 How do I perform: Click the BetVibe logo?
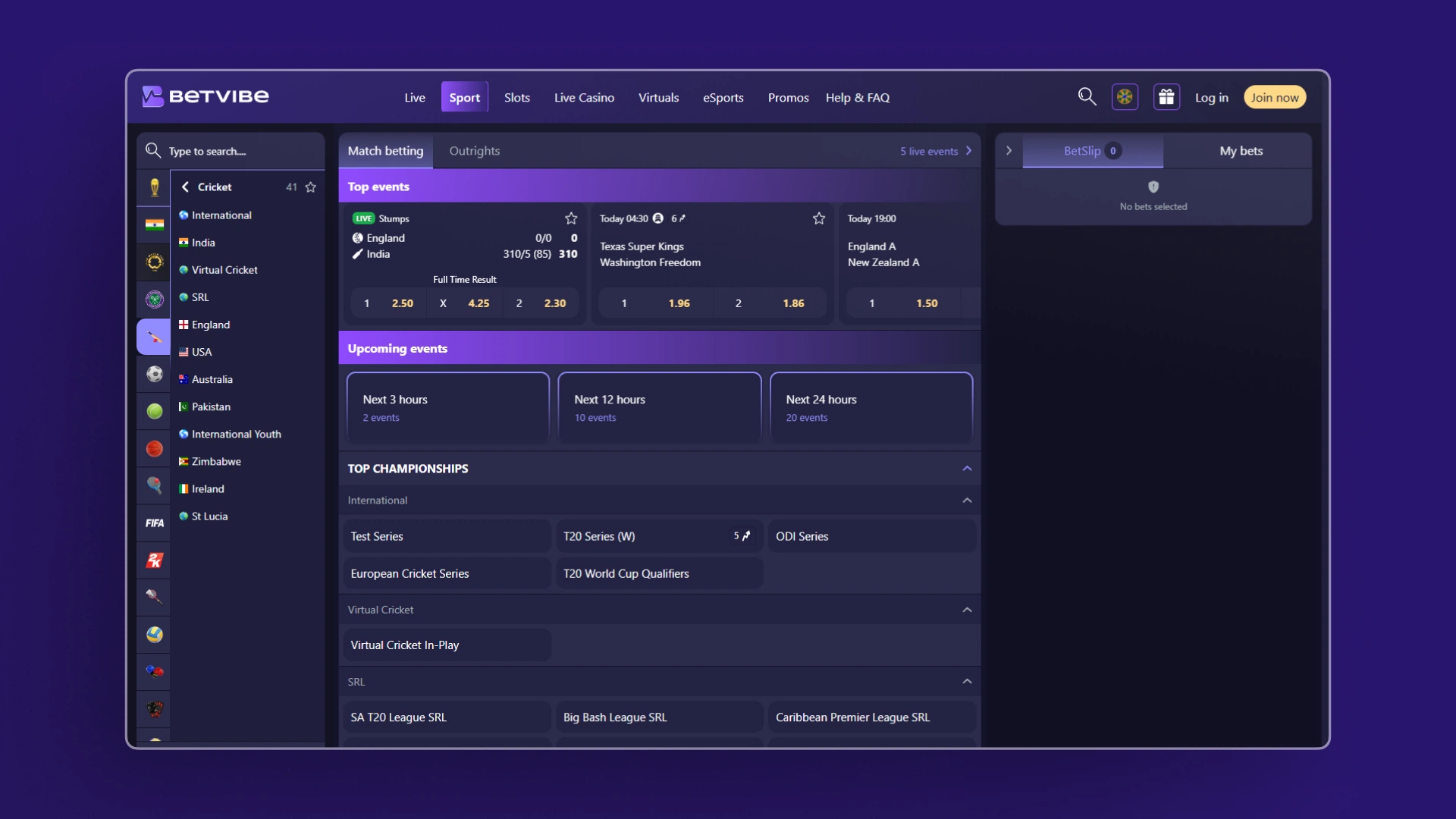(x=206, y=96)
